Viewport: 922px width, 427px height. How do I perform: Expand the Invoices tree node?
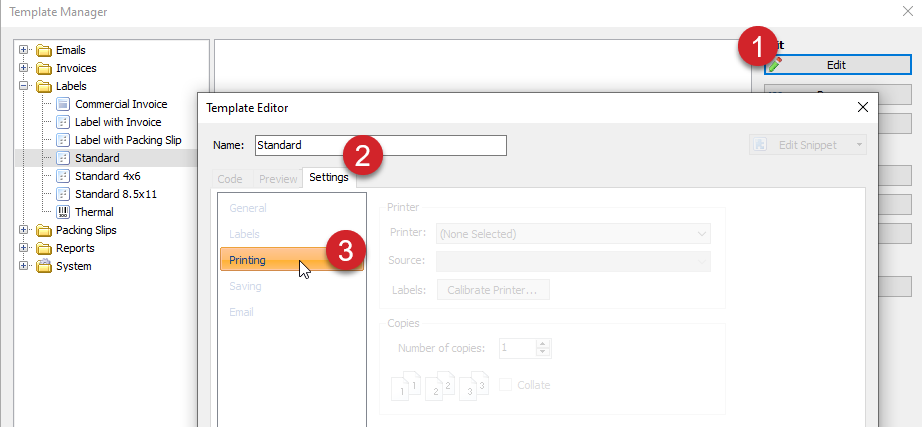(x=24, y=68)
